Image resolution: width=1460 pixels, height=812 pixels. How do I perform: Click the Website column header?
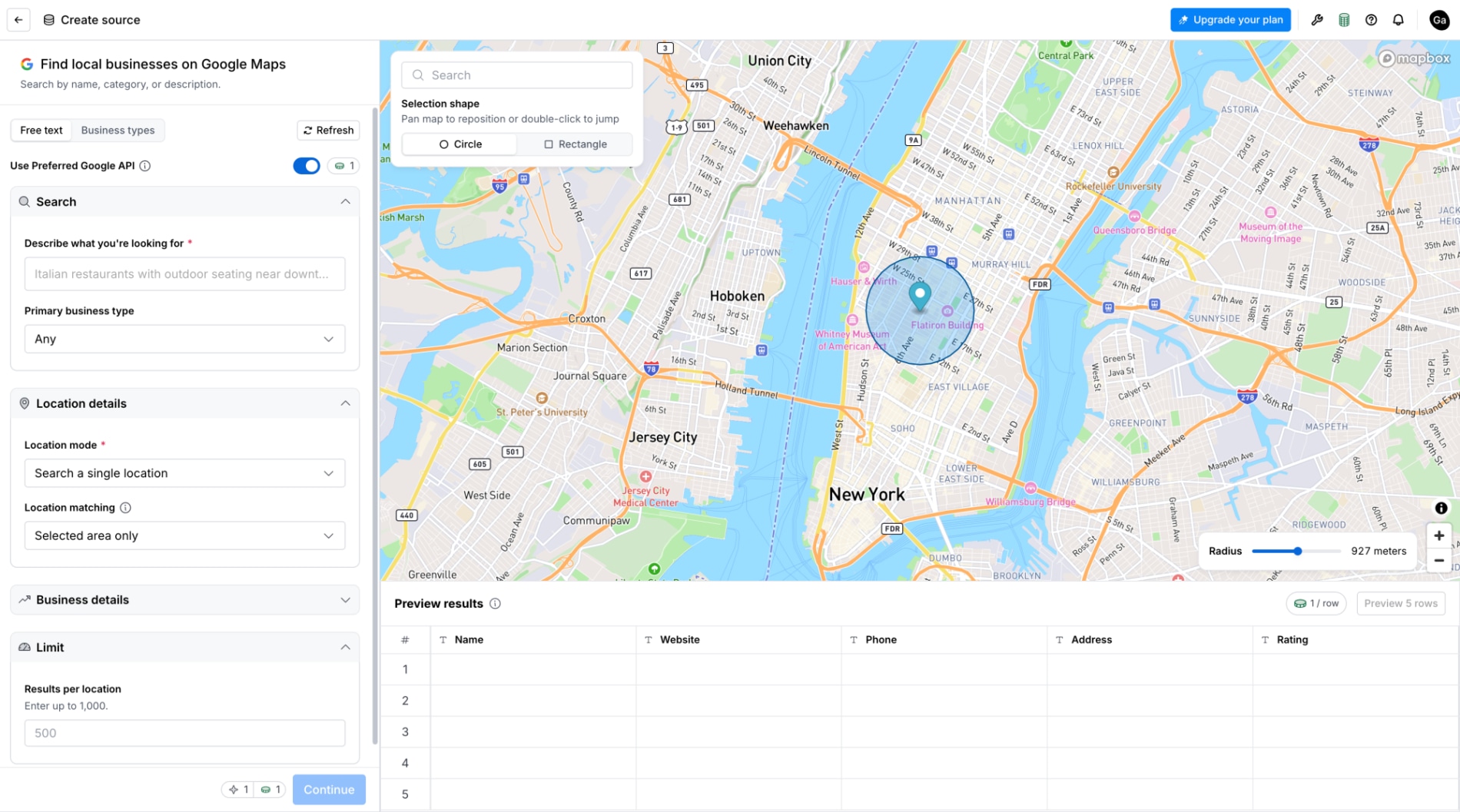738,640
